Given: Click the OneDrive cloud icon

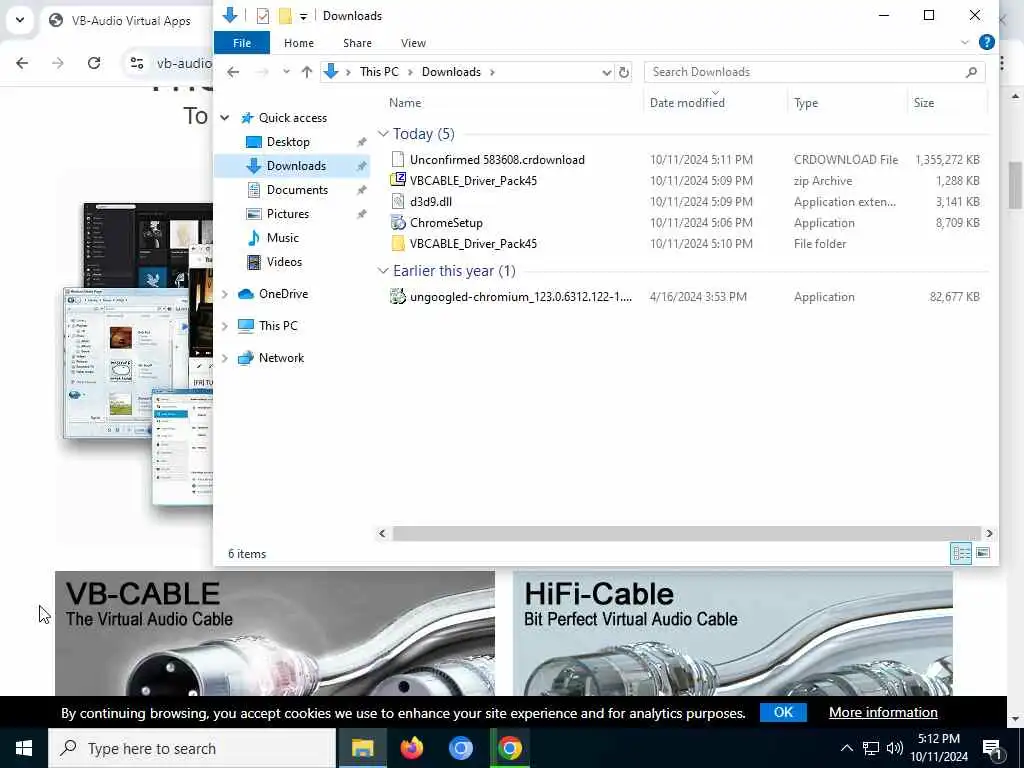Looking at the screenshot, I should (x=246, y=294).
